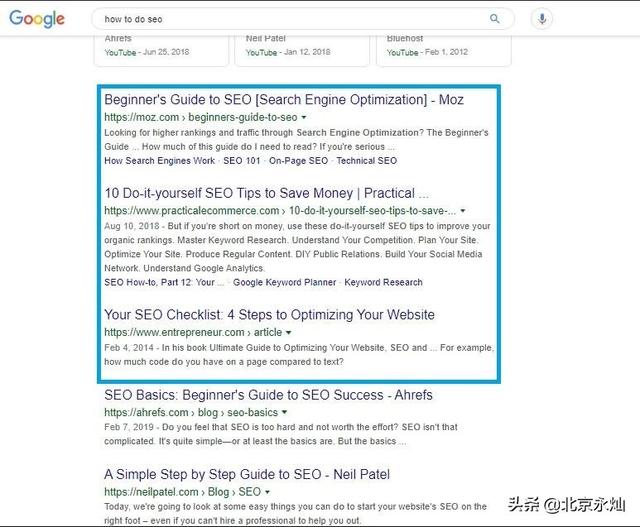The height and width of the screenshot is (527, 640).
Task: Open 'How Search Engines Work' sitelink
Action: click(160, 161)
